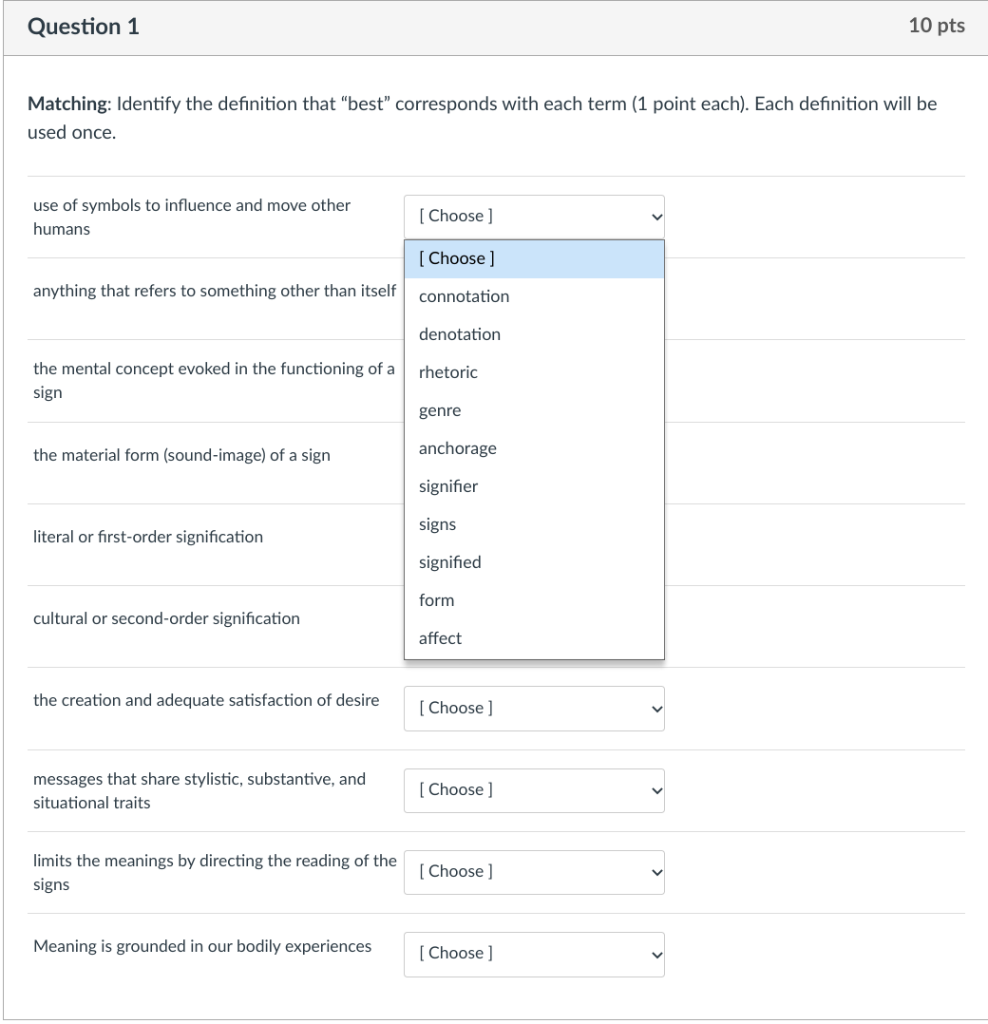The image size is (988, 1024).
Task: Choose 'connotation' option in dropdown
Action: [x=534, y=296]
